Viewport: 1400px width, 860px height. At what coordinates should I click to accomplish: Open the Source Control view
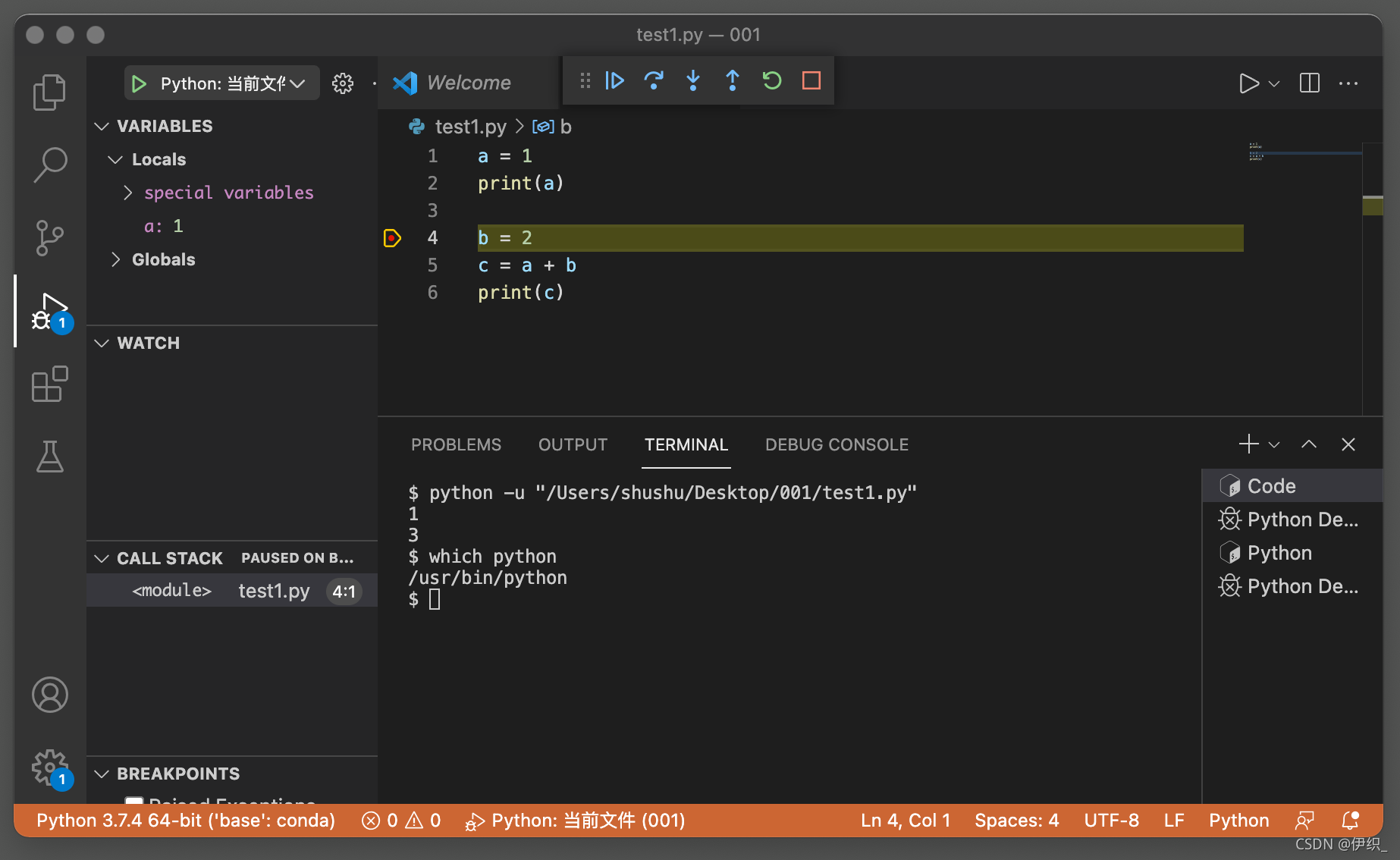point(50,238)
